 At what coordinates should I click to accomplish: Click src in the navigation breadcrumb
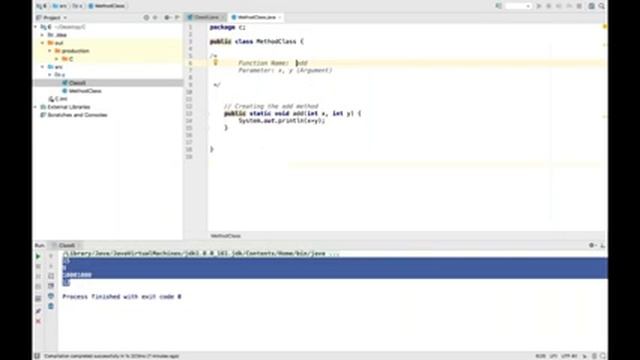pyautogui.click(x=60, y=6)
